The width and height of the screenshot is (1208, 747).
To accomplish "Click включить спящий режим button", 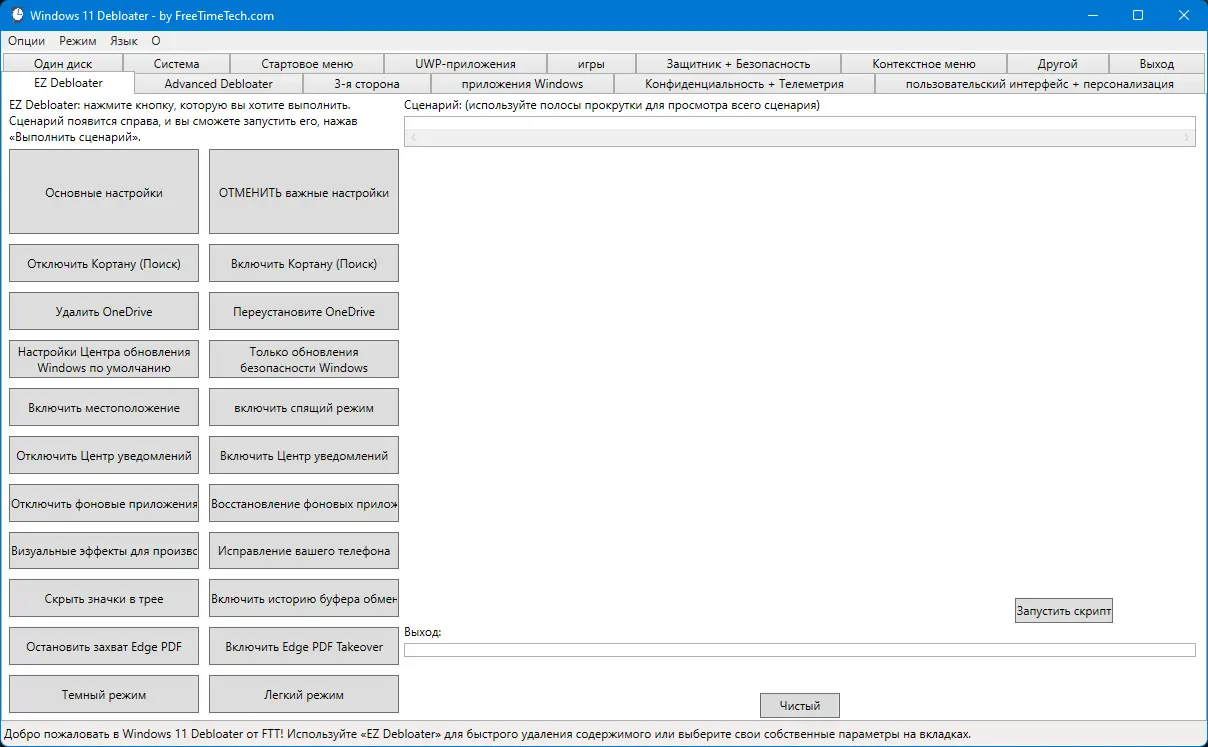I will tap(304, 407).
